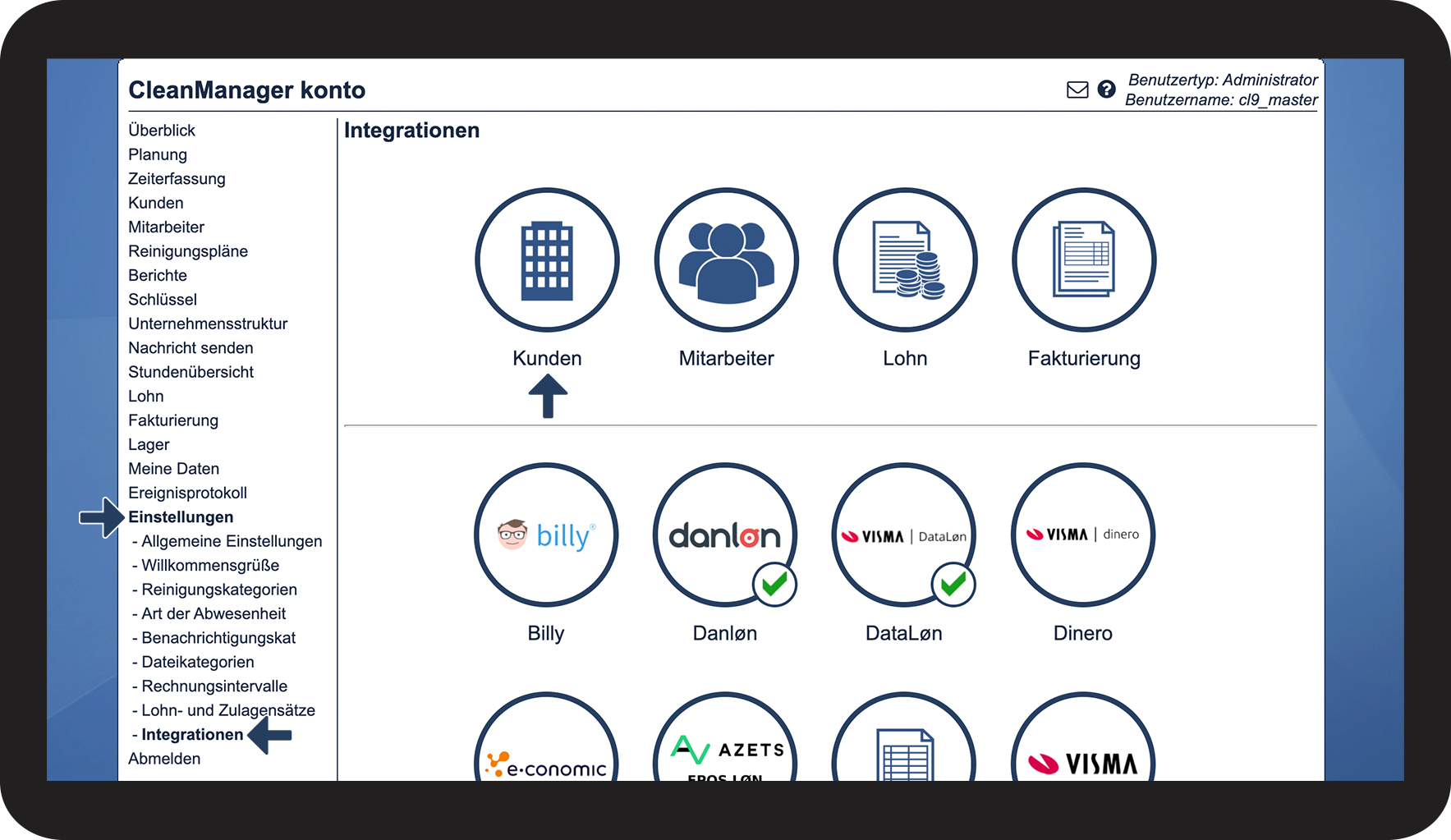Choose the Billy integration logo
Image resolution: width=1451 pixels, height=840 pixels.
click(x=546, y=535)
